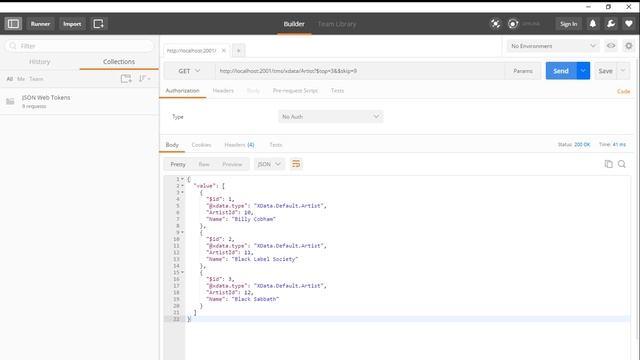Expand the Save options arrow

click(x=623, y=71)
